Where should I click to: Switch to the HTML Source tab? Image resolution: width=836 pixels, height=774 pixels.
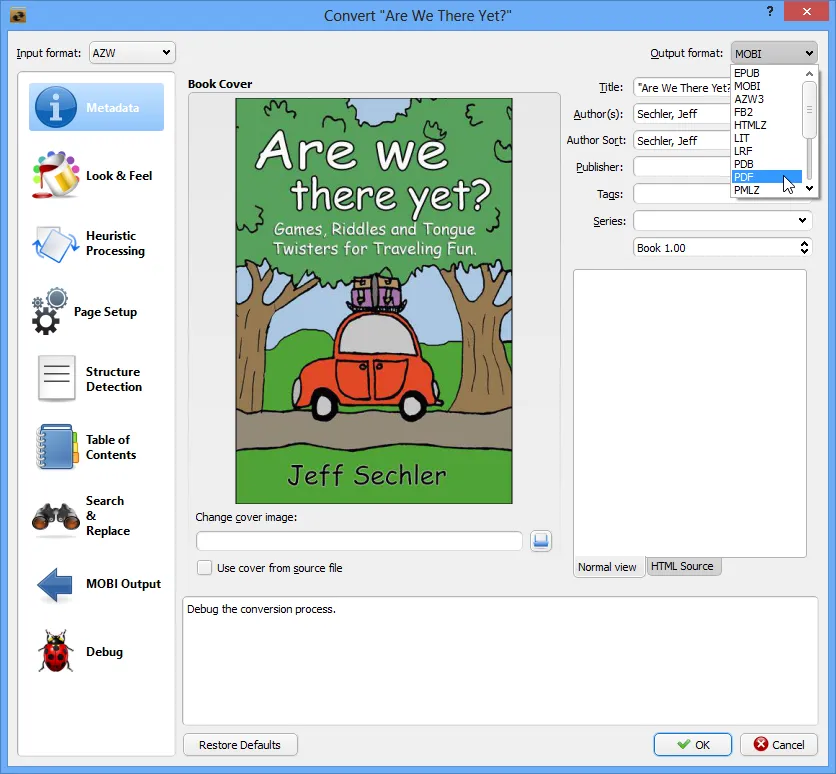point(683,566)
